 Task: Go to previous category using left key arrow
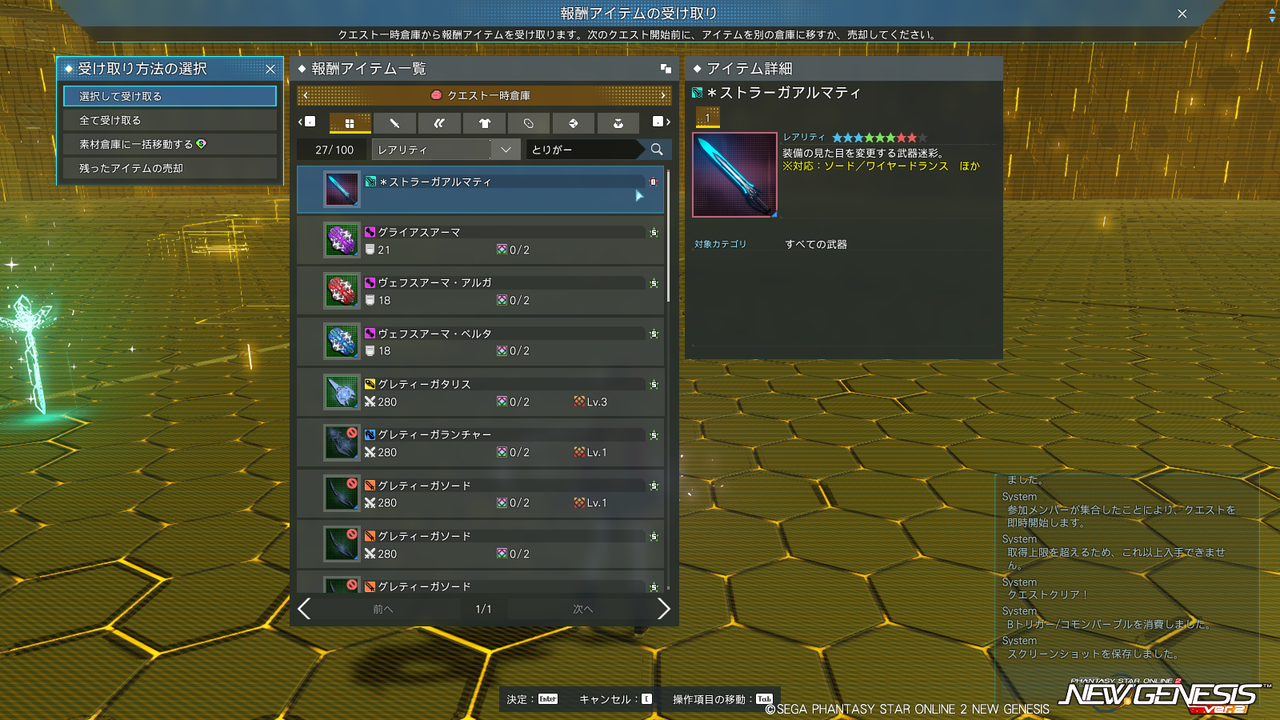click(x=307, y=122)
